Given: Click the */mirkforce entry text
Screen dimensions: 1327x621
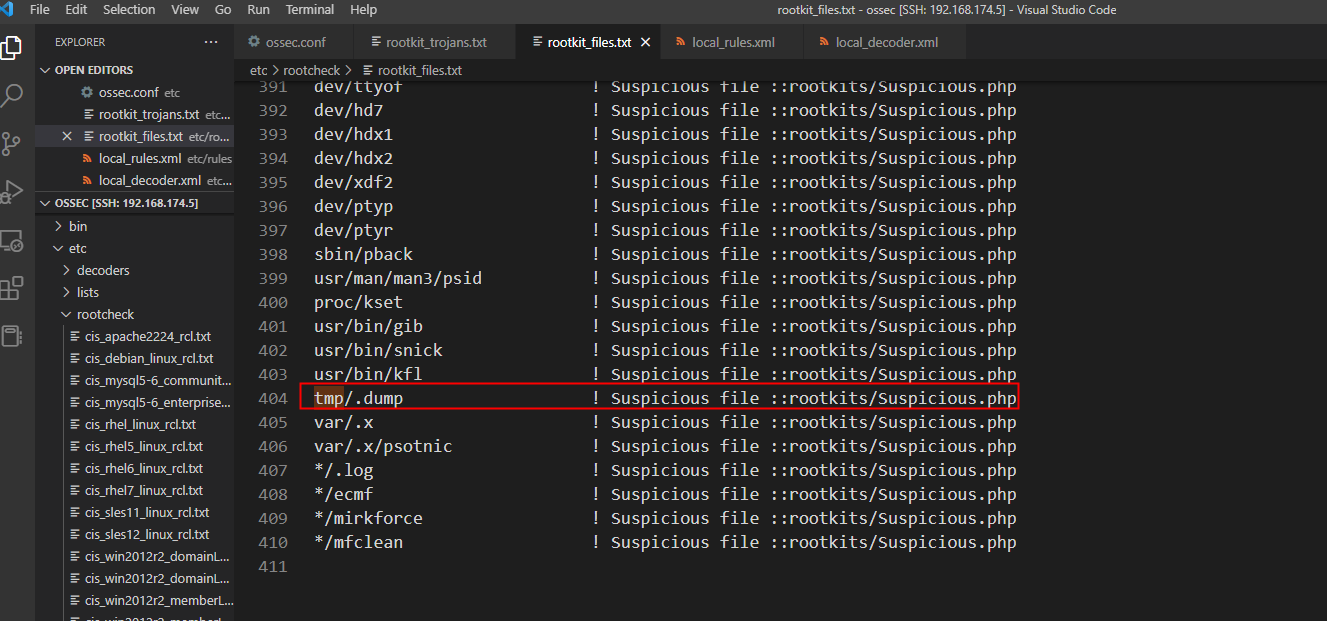Looking at the screenshot, I should [368, 518].
